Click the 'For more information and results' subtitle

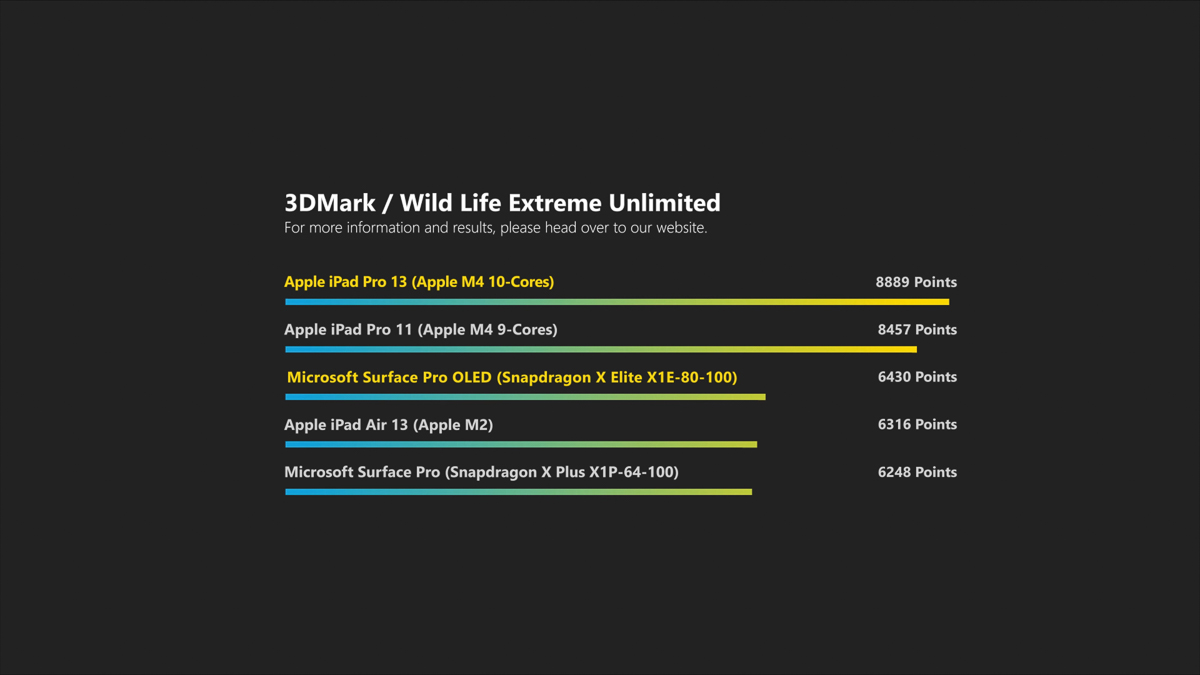click(495, 228)
